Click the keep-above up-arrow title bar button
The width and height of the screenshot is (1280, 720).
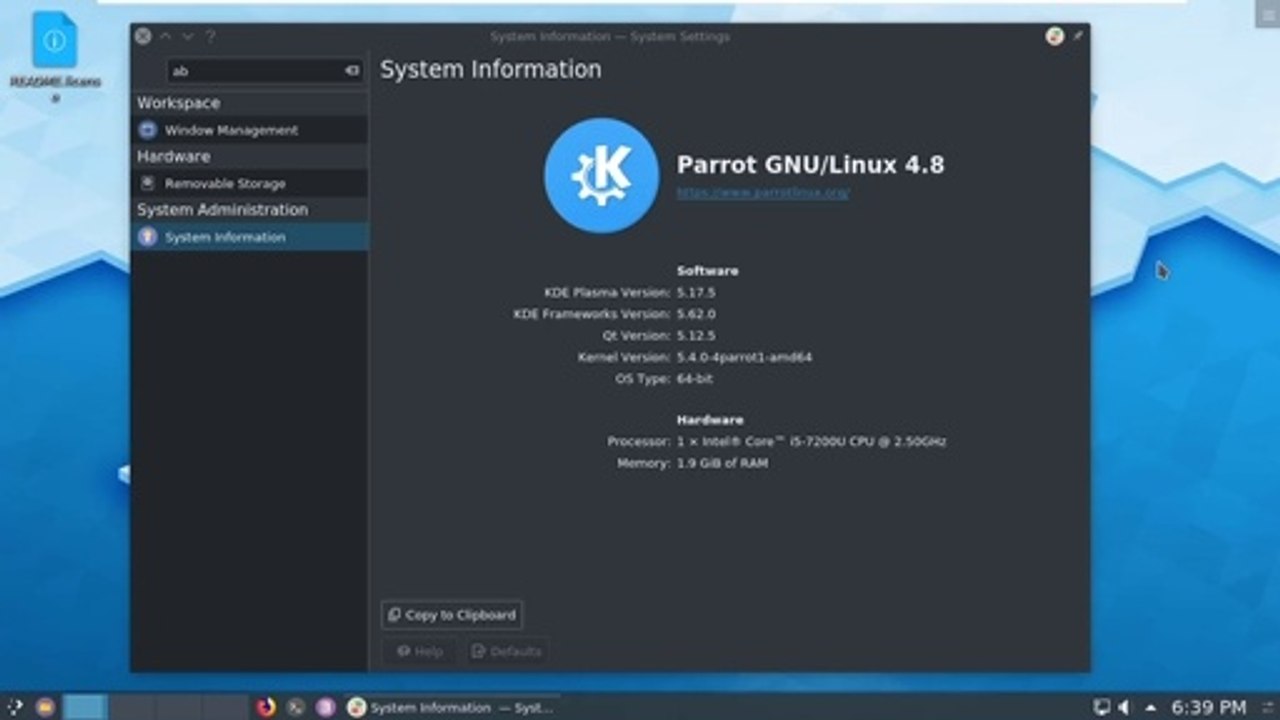click(x=166, y=36)
